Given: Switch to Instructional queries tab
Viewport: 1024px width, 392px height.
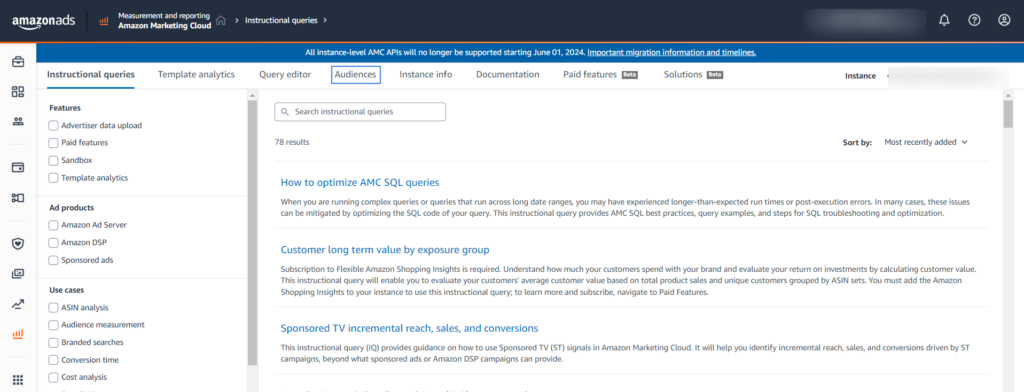Looking at the screenshot, I should pyautogui.click(x=91, y=74).
